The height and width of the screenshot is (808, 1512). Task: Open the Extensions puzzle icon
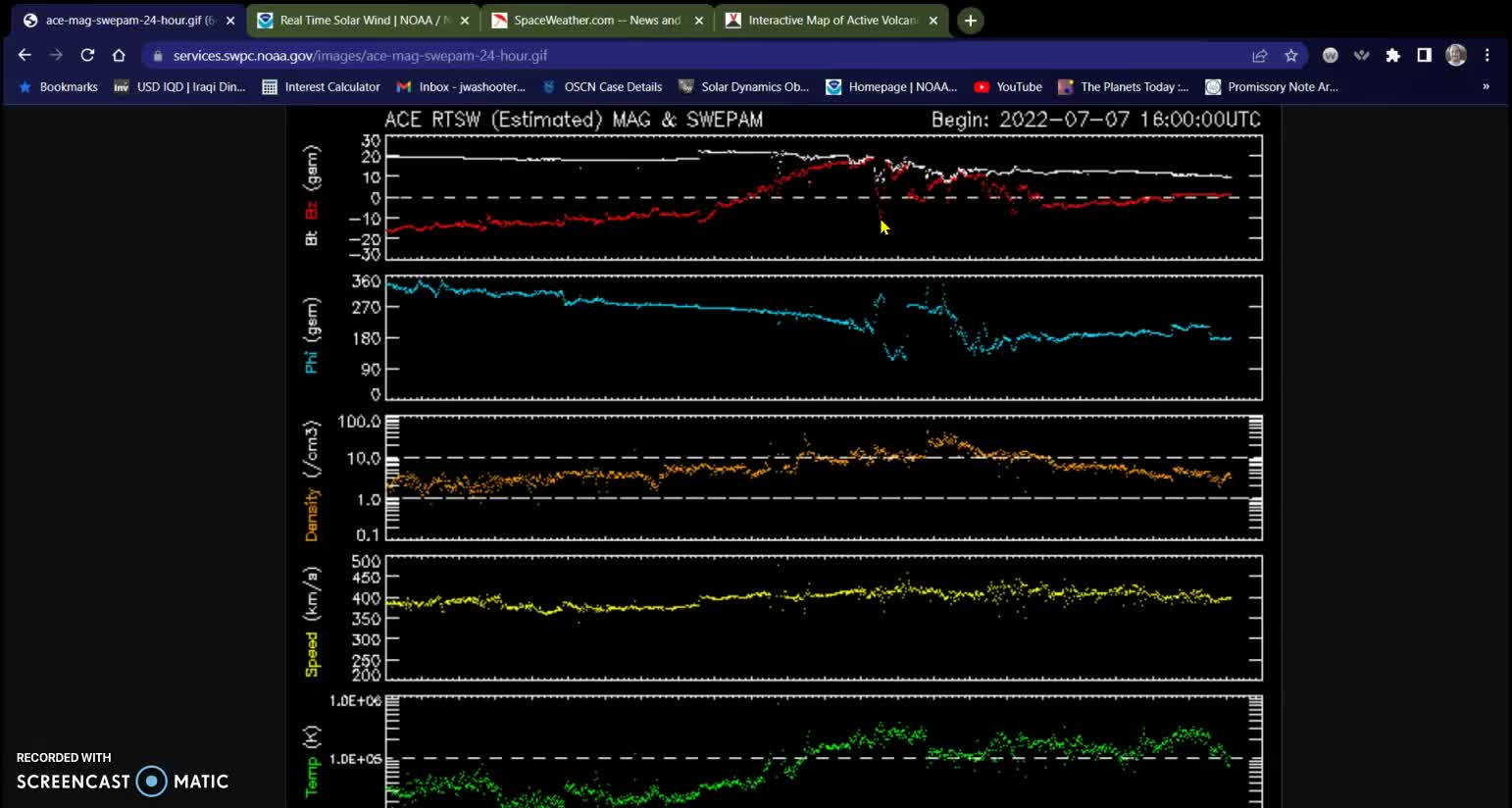(x=1392, y=56)
